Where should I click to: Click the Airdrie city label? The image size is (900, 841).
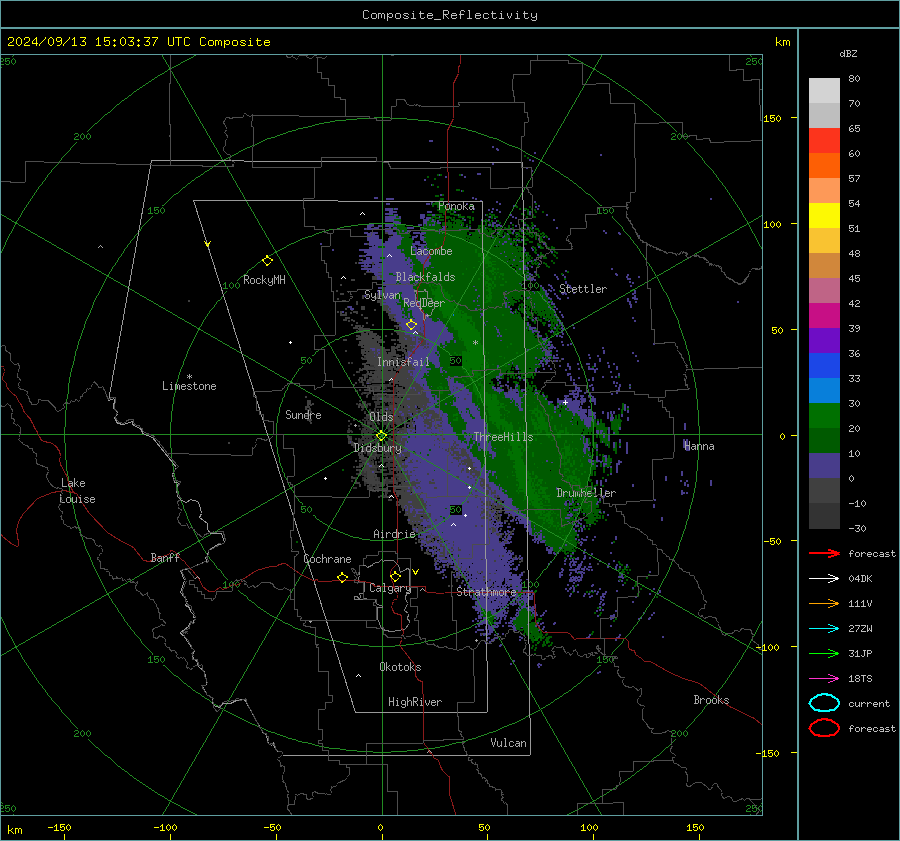[394, 534]
